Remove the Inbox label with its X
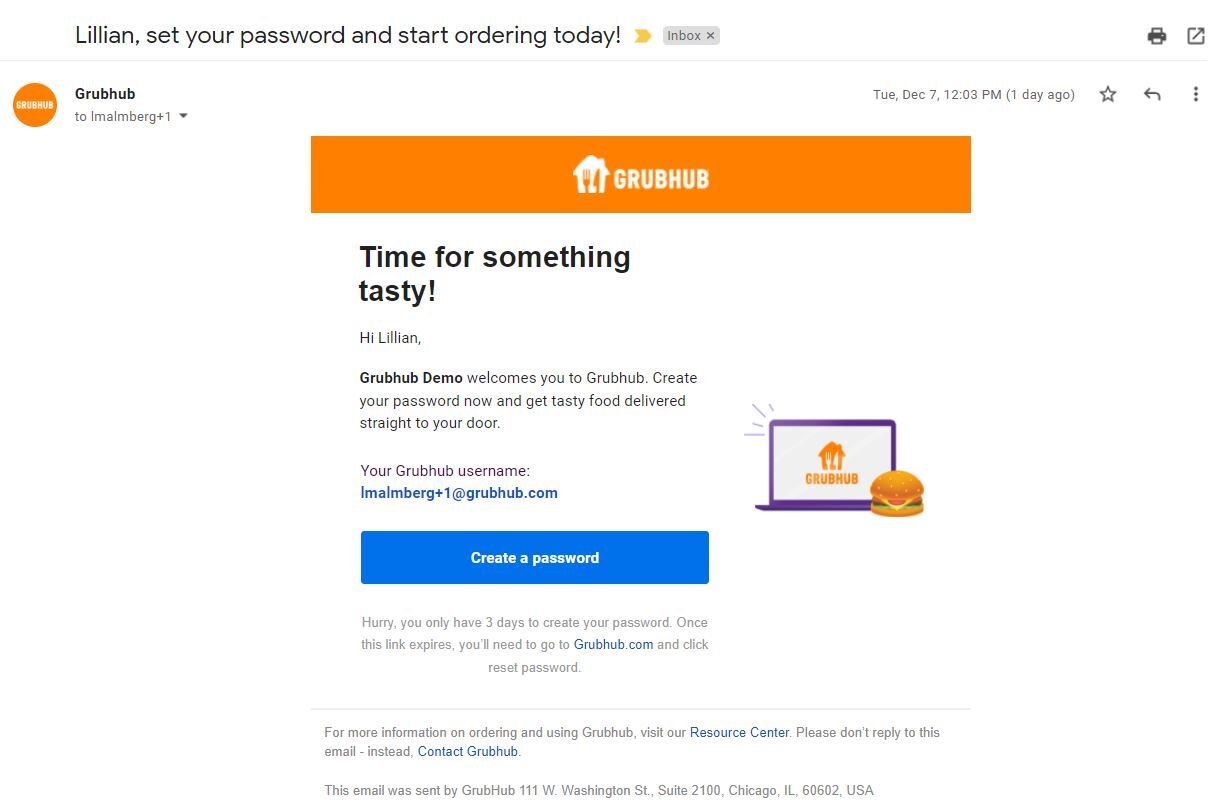Screen dimensions: 1214x807 [x=711, y=36]
